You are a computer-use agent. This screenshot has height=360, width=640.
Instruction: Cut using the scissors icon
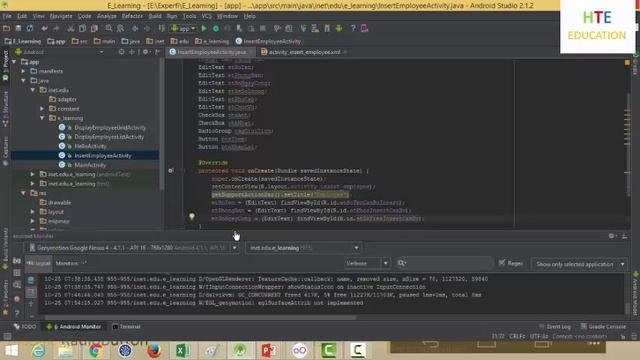coord(71,29)
